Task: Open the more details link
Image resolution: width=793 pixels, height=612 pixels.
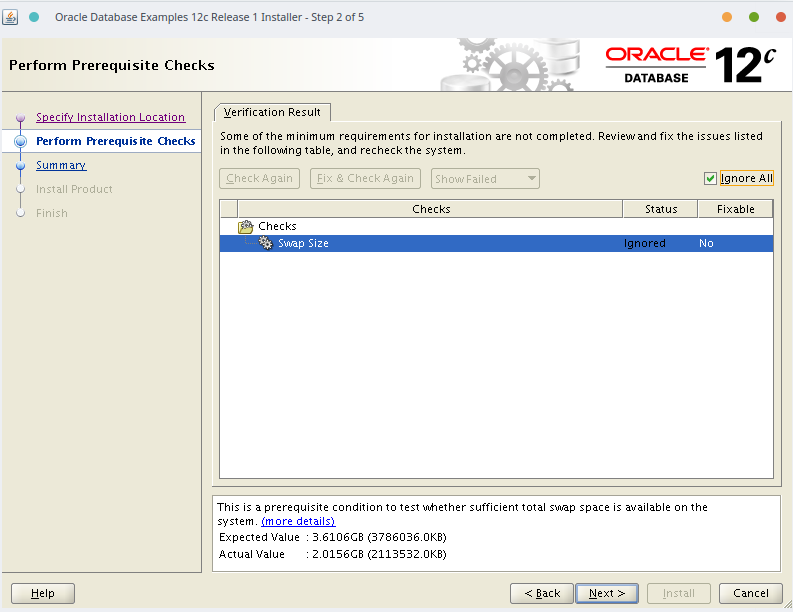Action: (298, 521)
